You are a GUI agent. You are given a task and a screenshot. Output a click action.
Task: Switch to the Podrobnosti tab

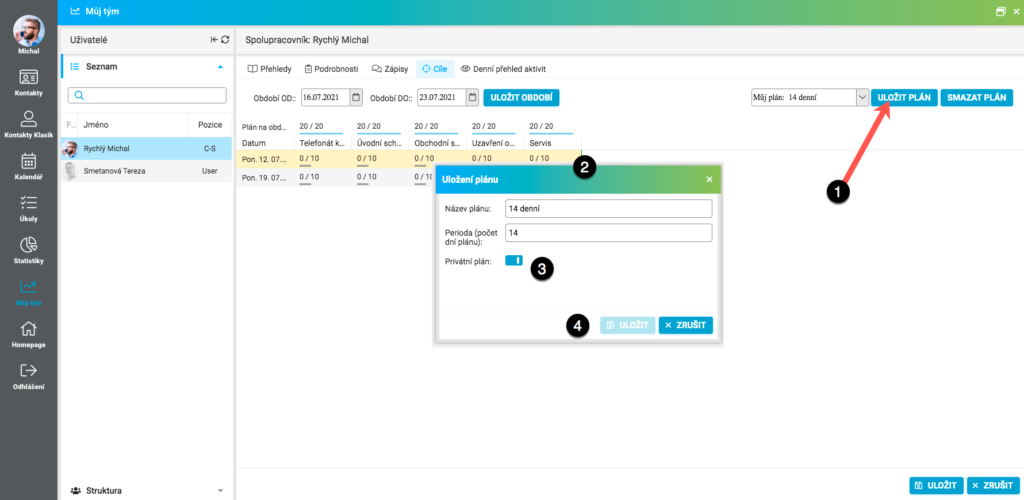tap(331, 69)
